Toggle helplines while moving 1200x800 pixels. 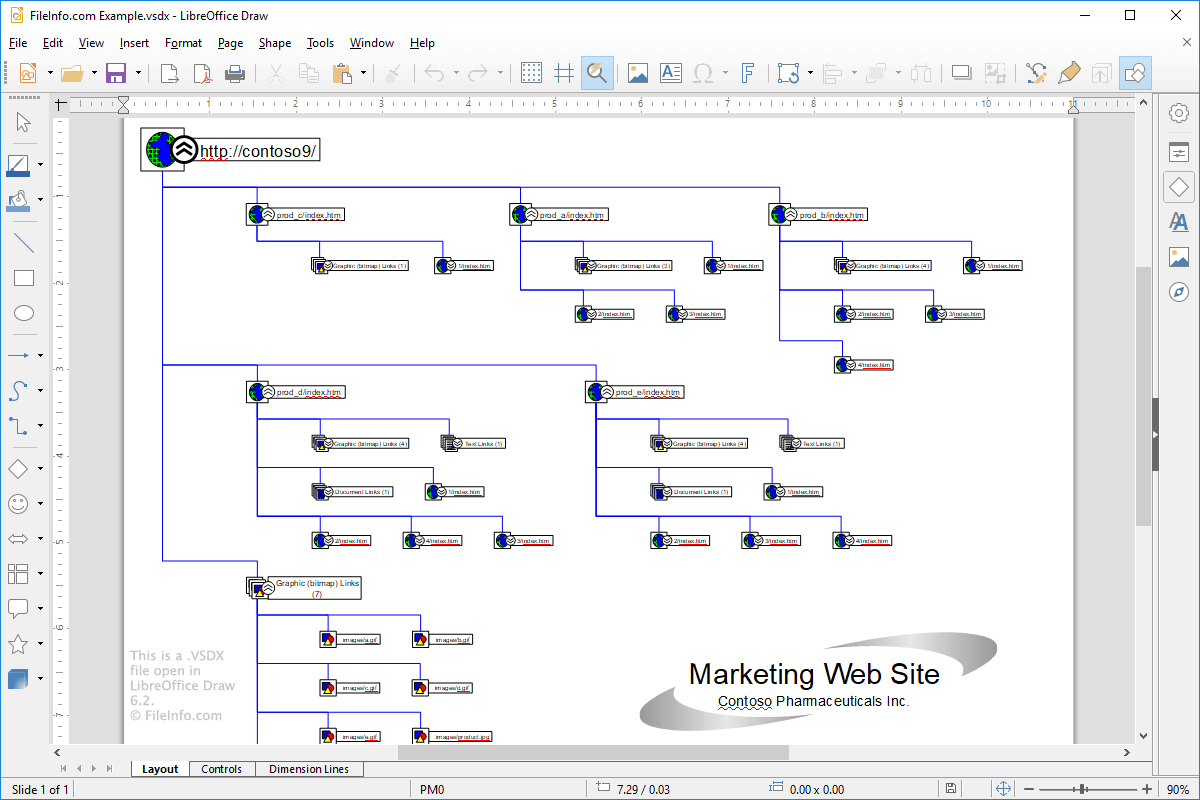click(x=564, y=73)
